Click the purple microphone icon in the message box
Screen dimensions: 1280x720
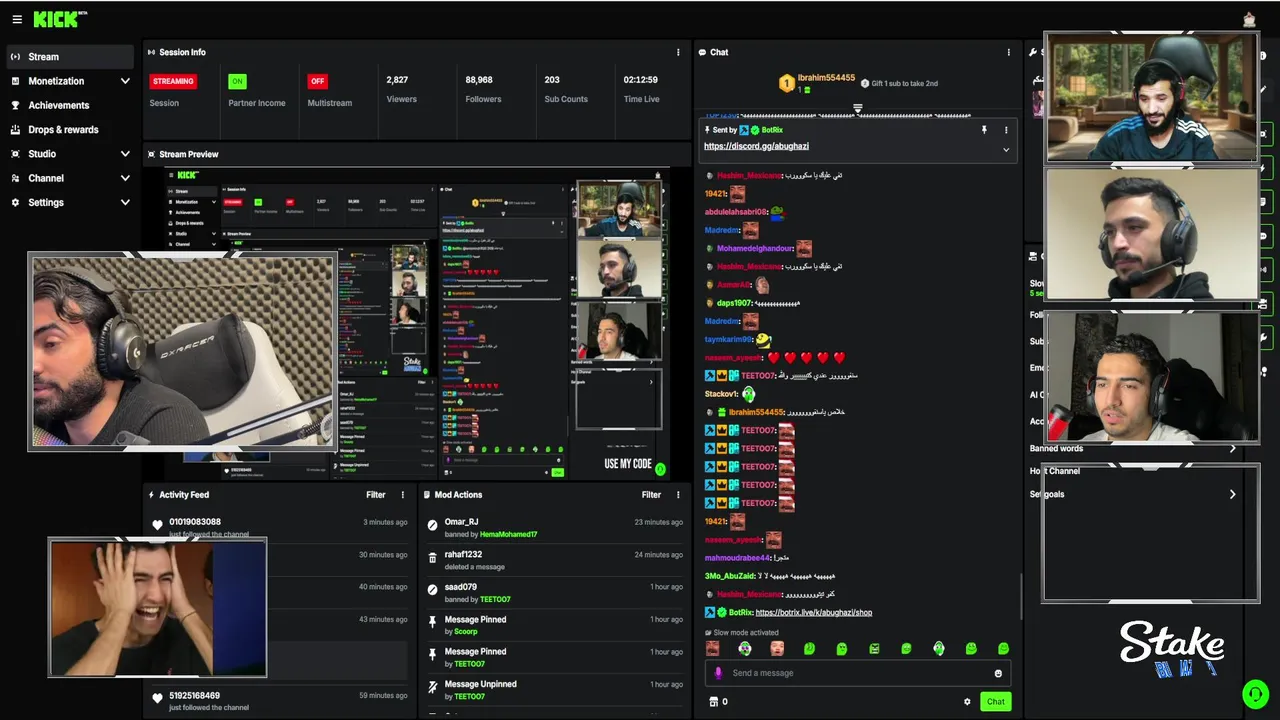pyautogui.click(x=718, y=673)
